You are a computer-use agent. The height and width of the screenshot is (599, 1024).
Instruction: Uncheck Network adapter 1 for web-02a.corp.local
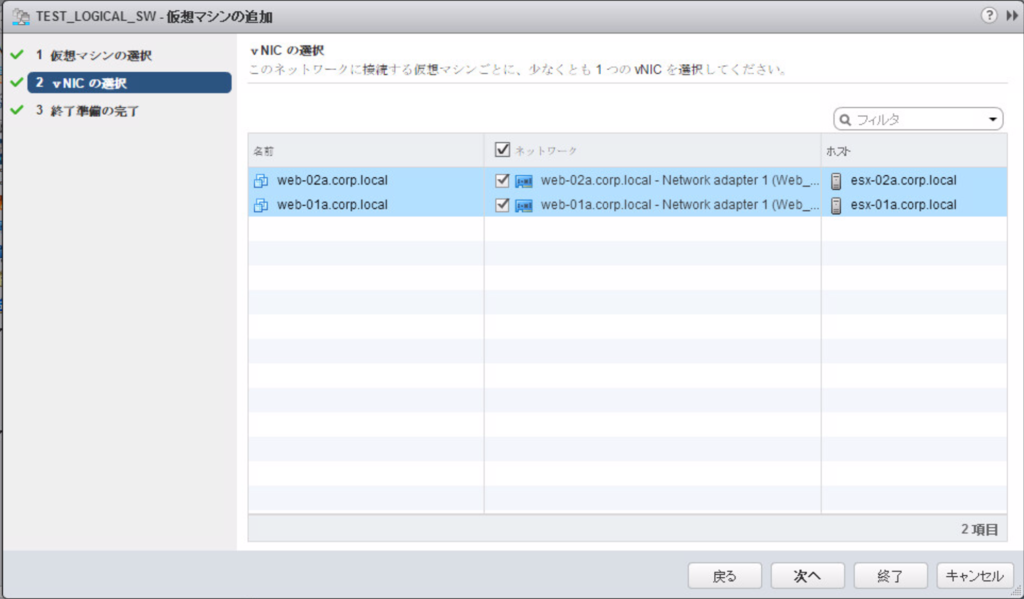click(500, 180)
